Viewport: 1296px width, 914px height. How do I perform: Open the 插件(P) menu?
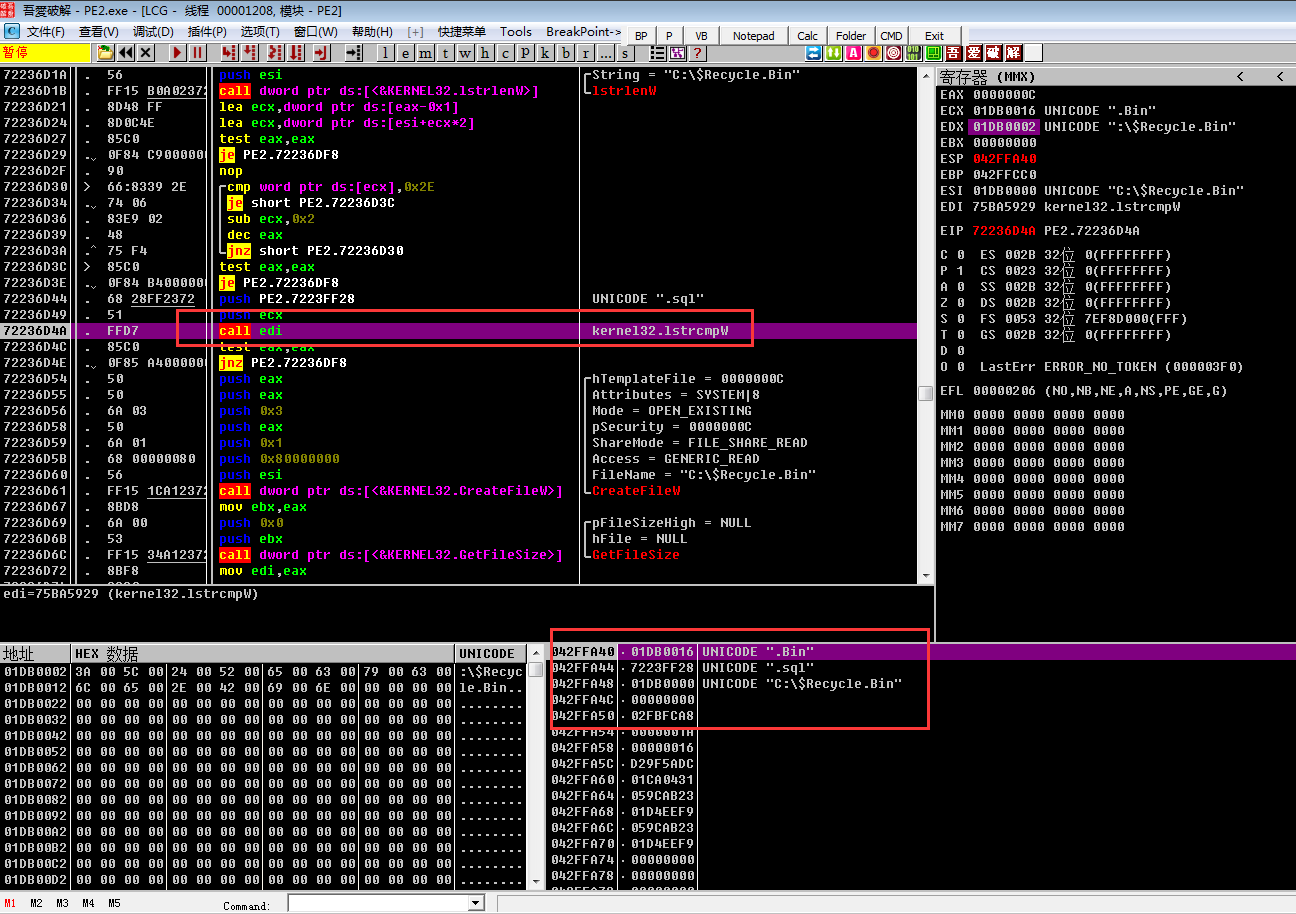tap(207, 32)
